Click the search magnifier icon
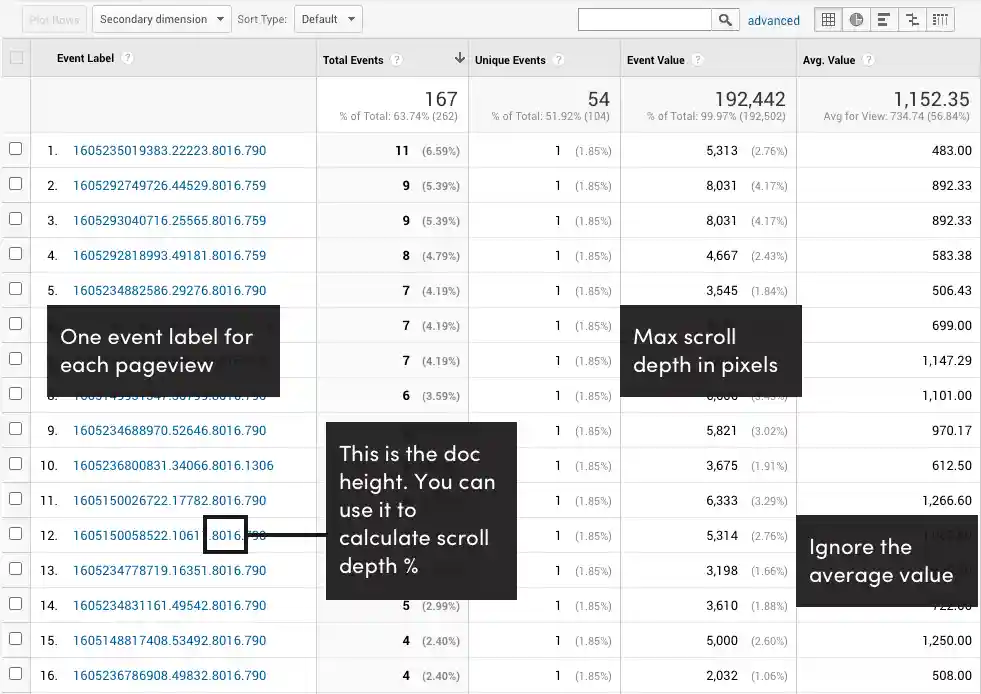The width and height of the screenshot is (981, 694). tap(726, 18)
